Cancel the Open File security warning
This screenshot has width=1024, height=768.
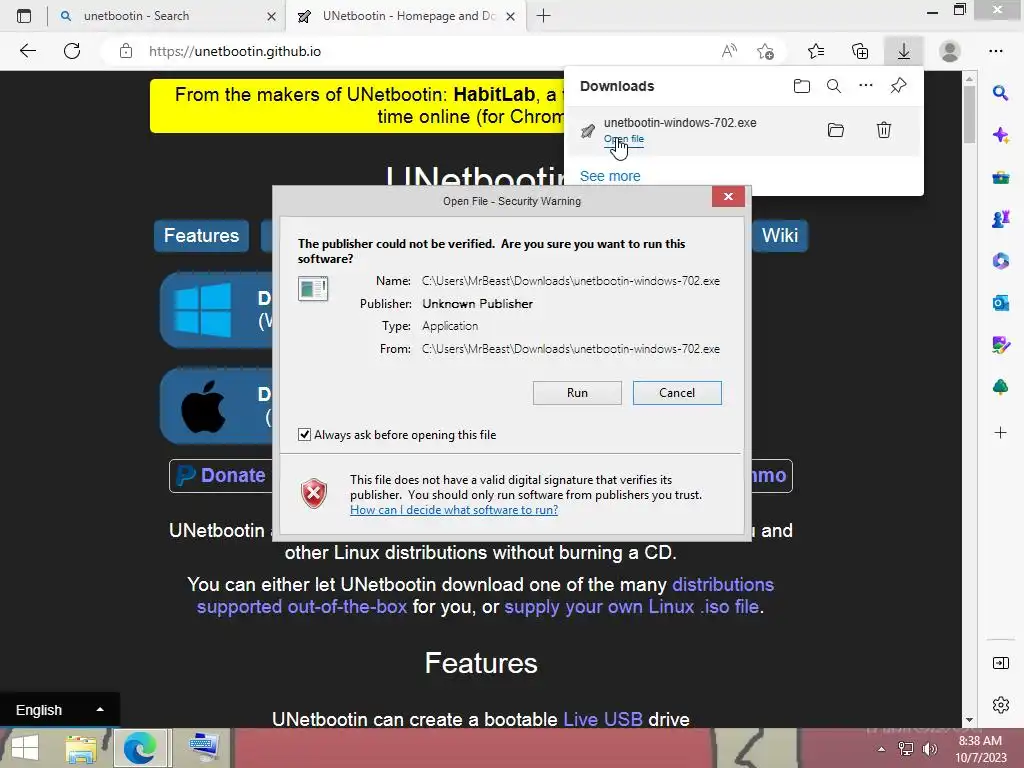(677, 392)
